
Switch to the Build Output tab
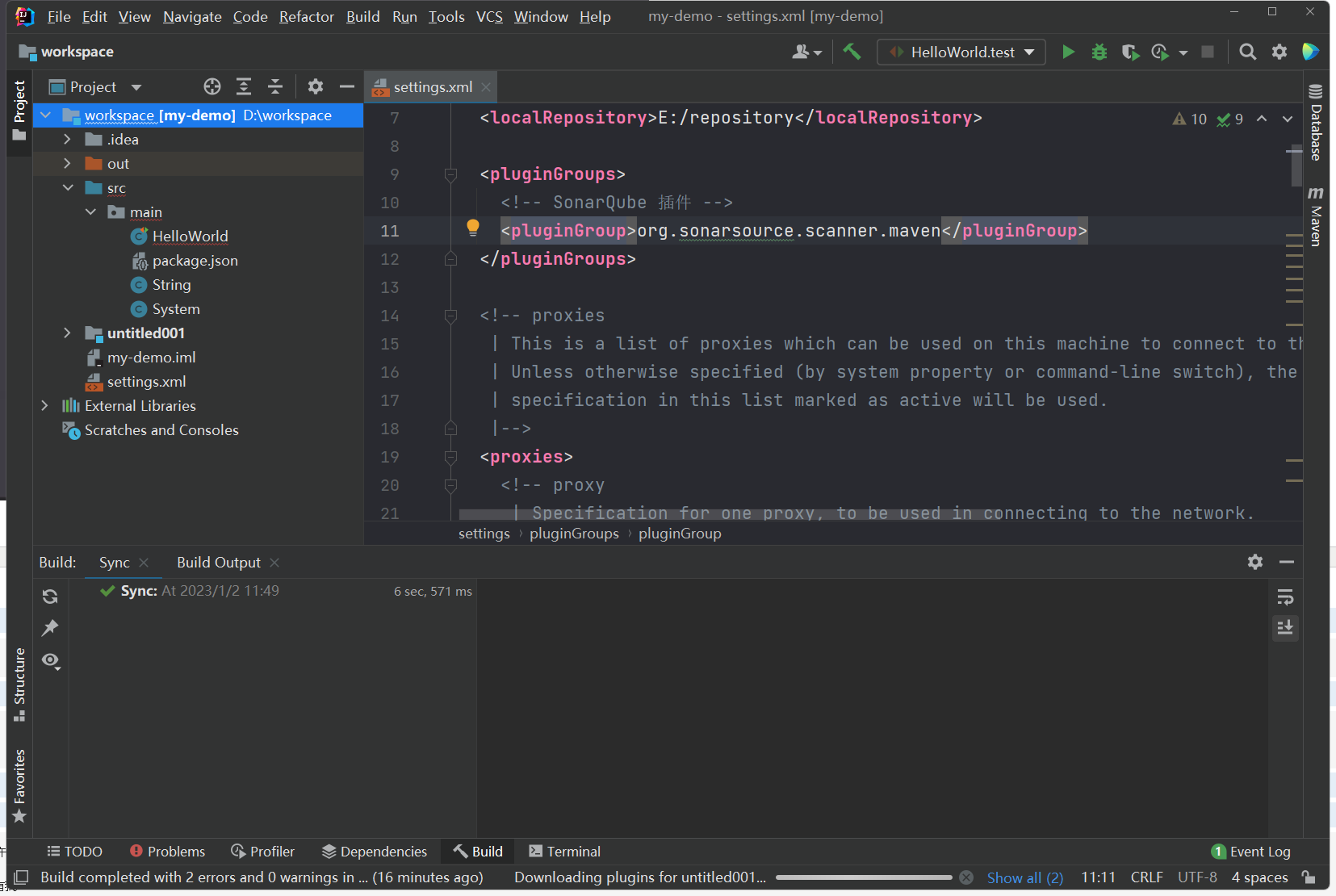pos(219,563)
